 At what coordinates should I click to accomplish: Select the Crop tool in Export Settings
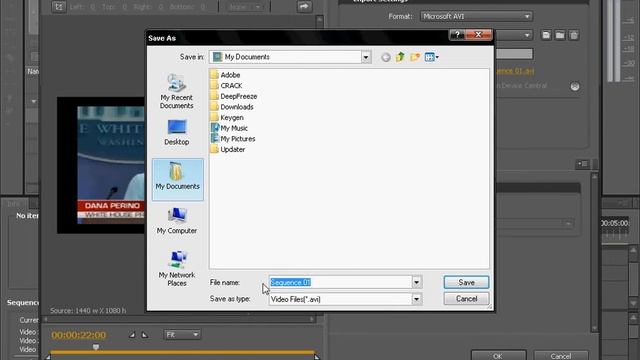(x=59, y=7)
